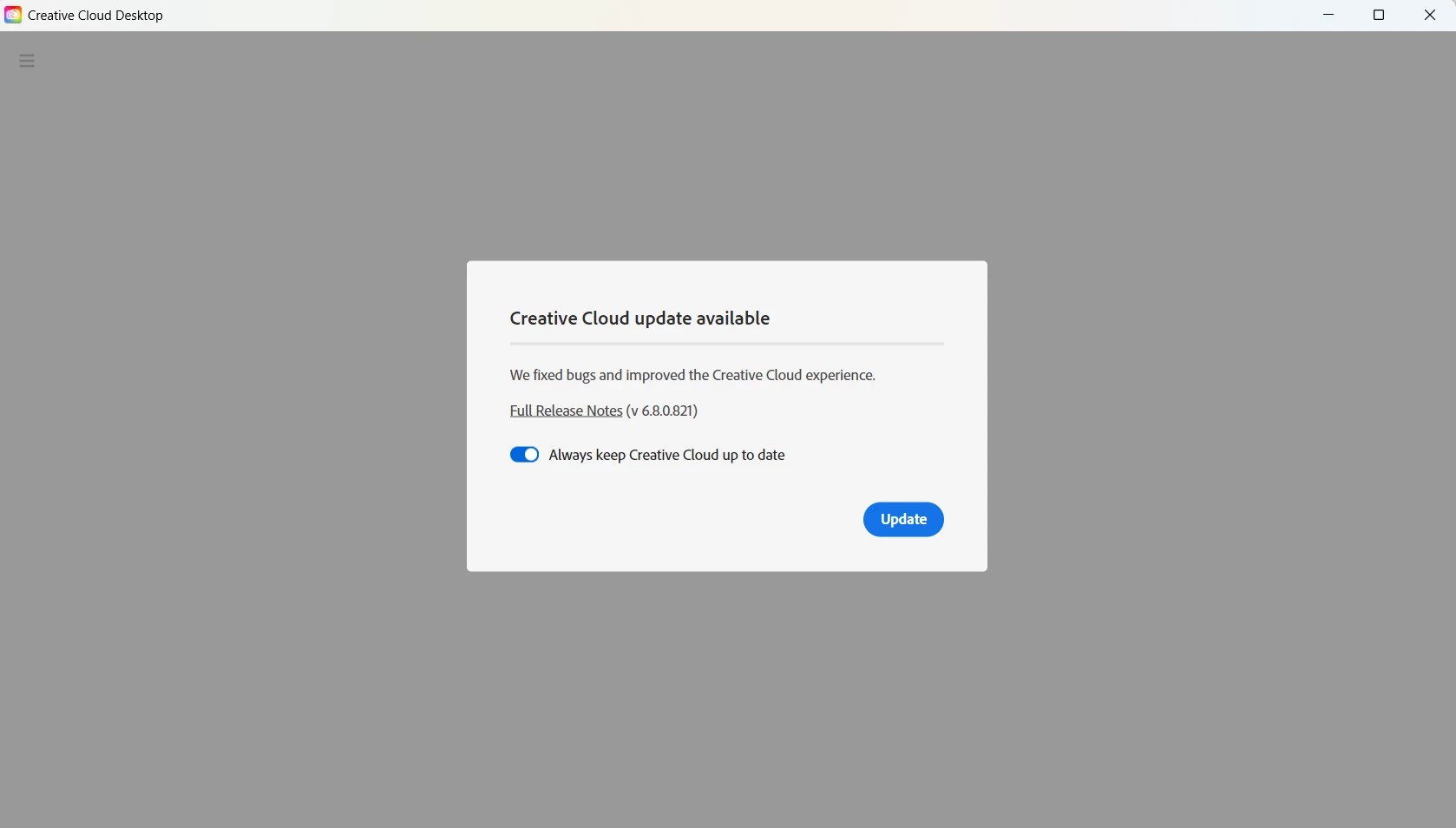This screenshot has width=1456, height=828.
Task: Click the Creative Cloud Desktop title text
Action: [x=95, y=16]
